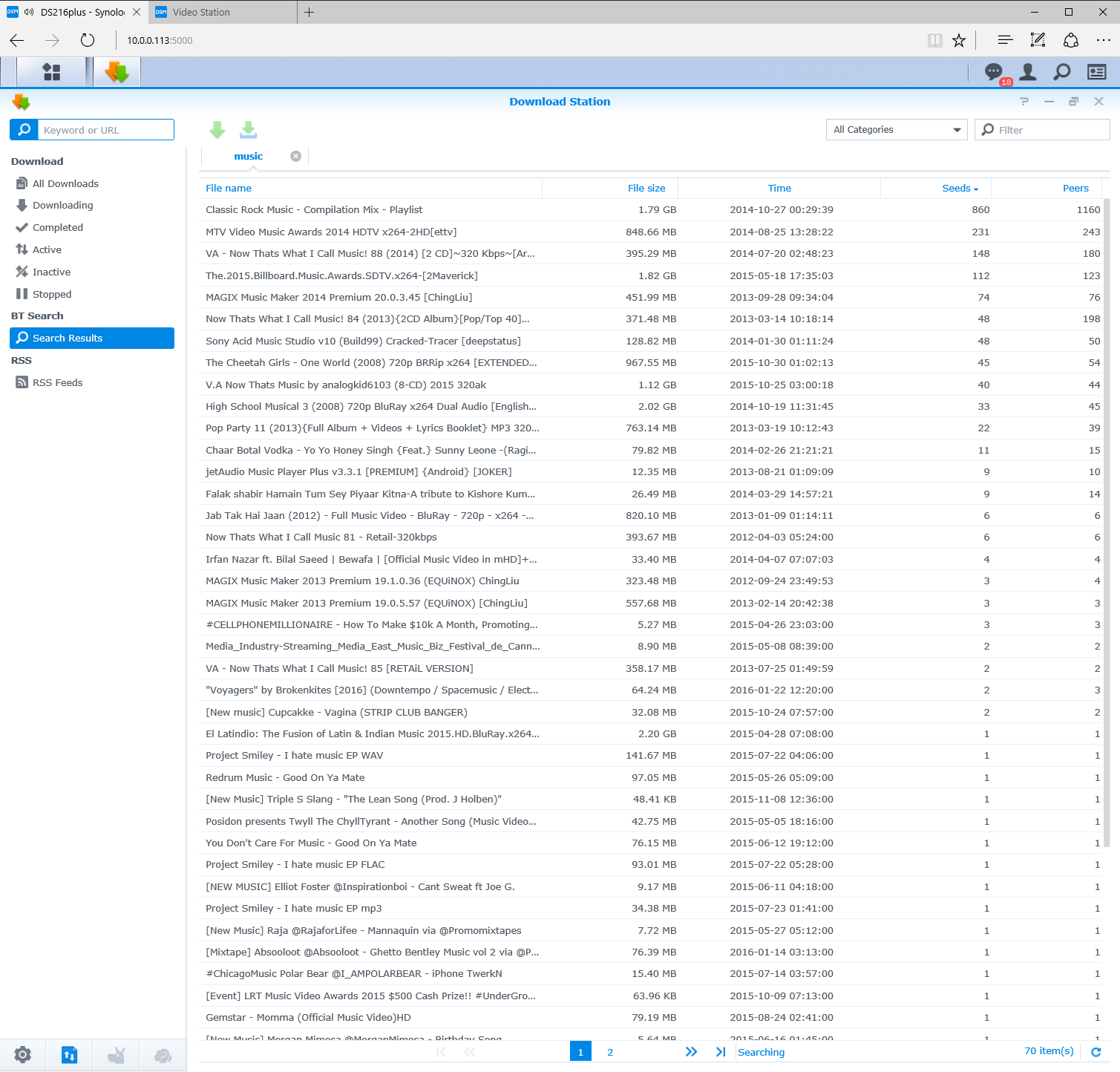
Task: Select jetAudio Music Player Plus row
Action: pyautogui.click(x=650, y=472)
